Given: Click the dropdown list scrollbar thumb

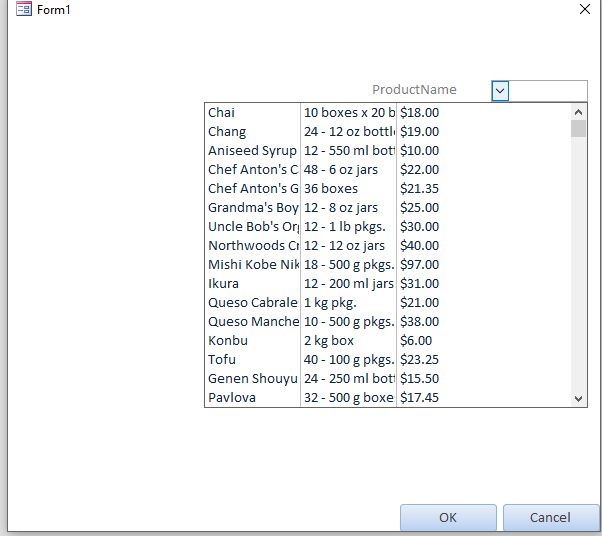Looking at the screenshot, I should (x=579, y=129).
